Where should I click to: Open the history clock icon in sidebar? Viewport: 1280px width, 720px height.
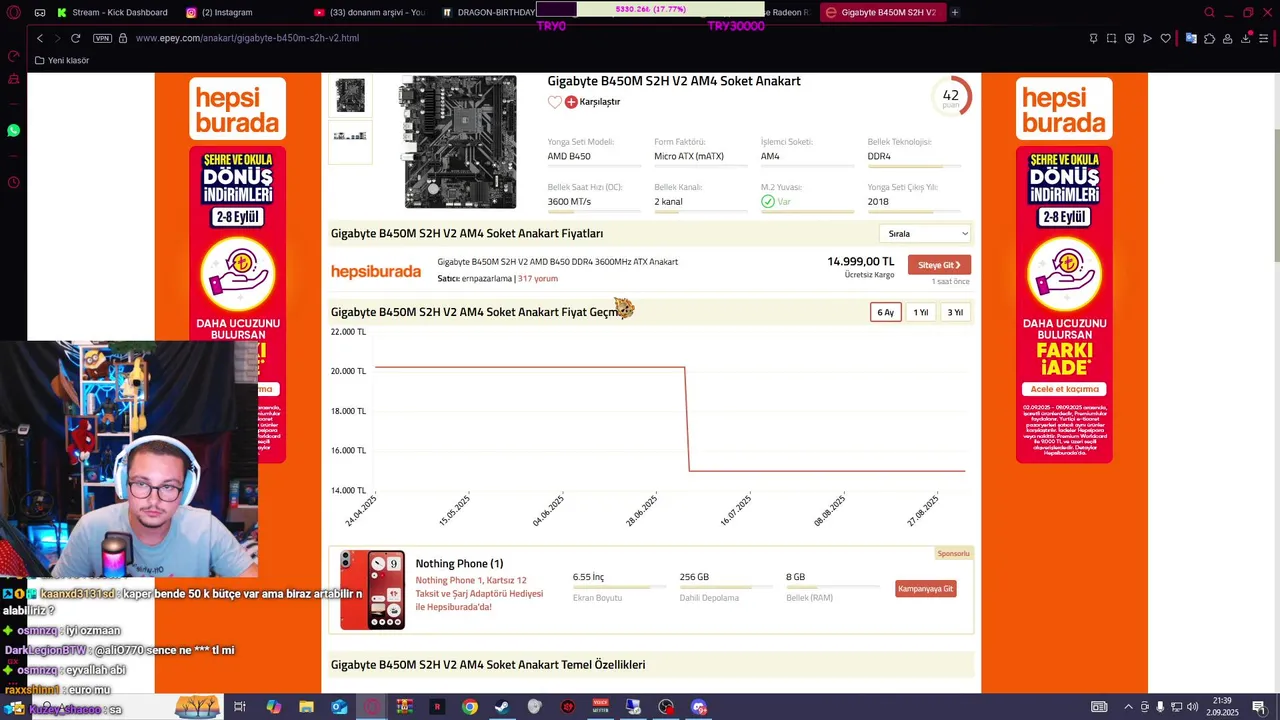(x=13, y=182)
